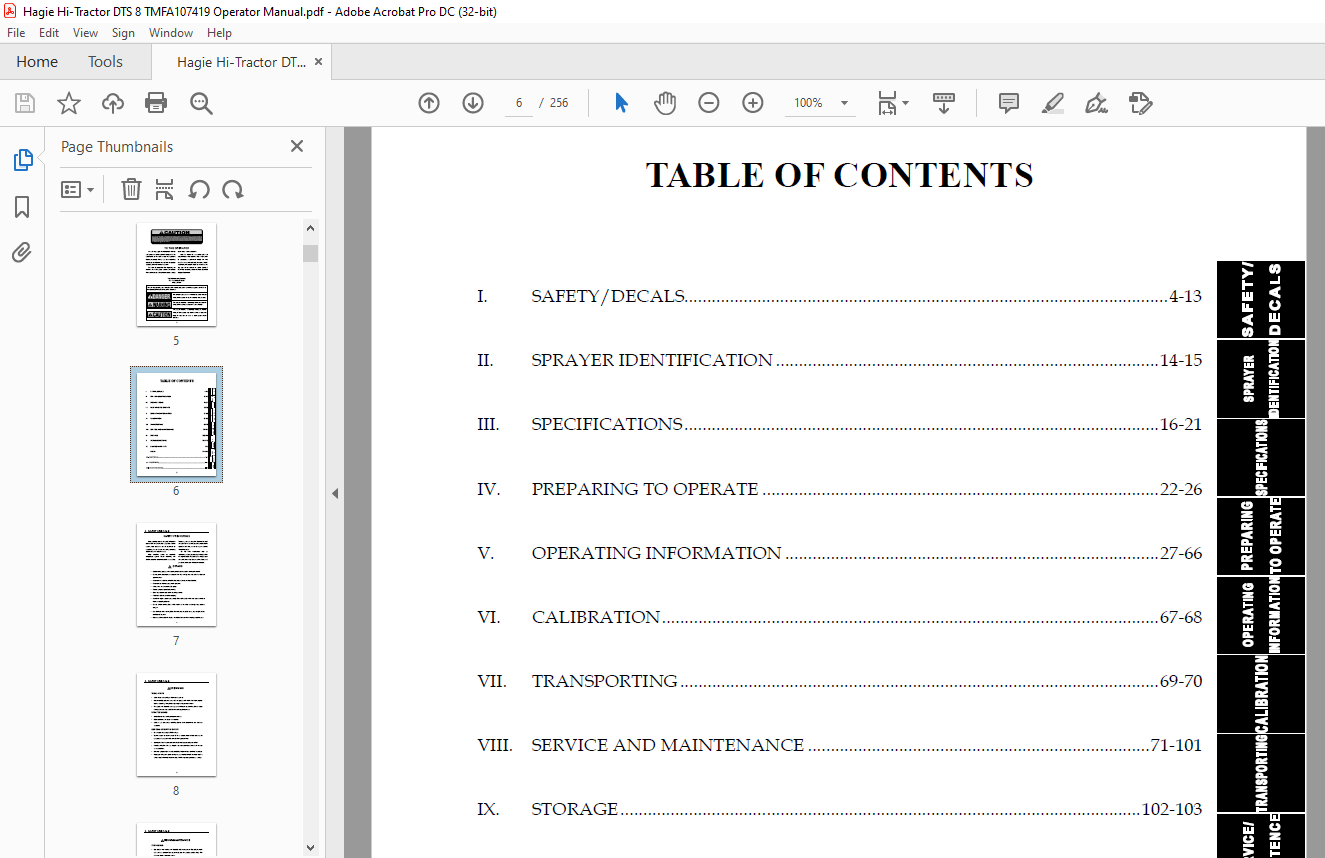
Task: Go to the next page with the down arrow
Action: [x=473, y=103]
